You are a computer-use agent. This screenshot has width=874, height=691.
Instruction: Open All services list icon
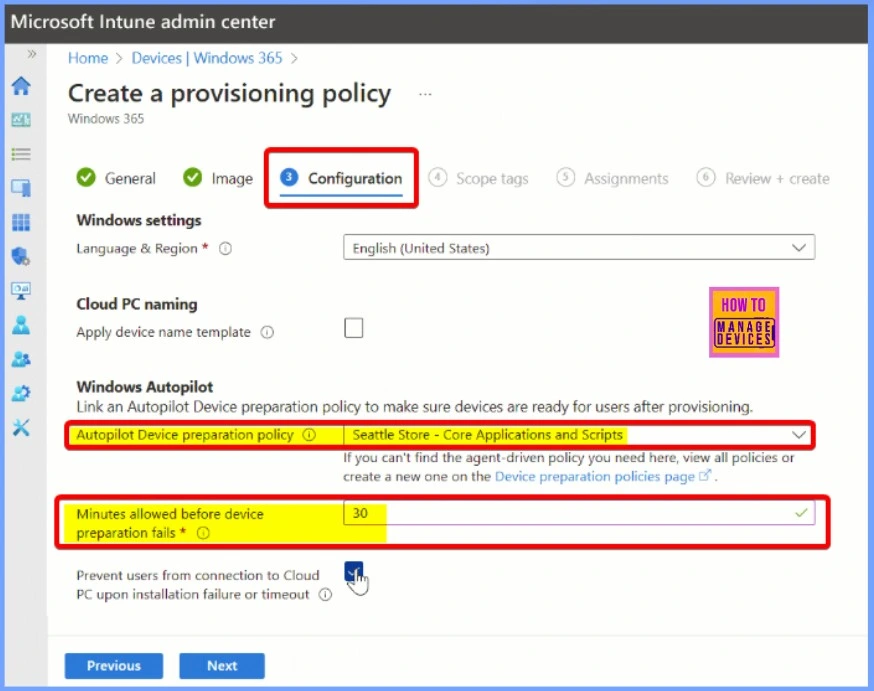coord(21,154)
